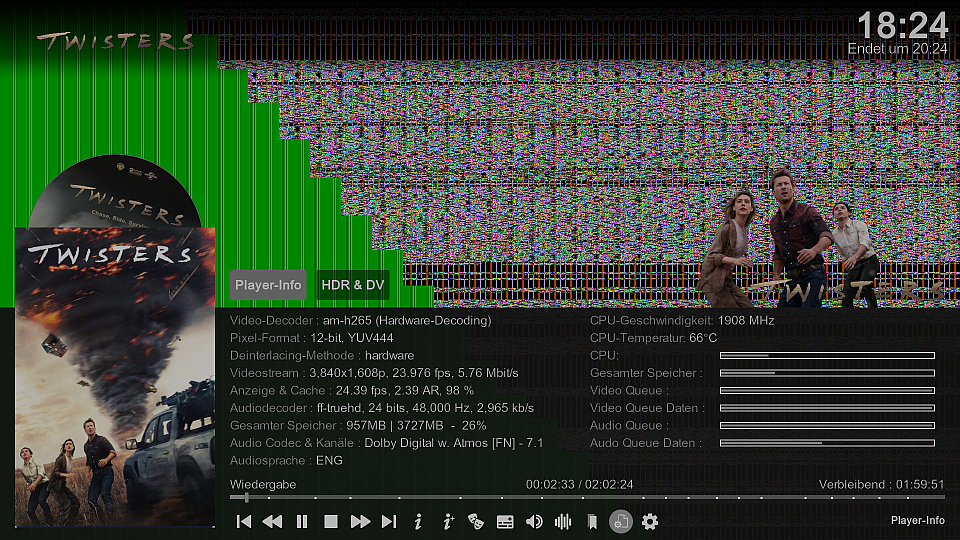Open the extended info plus icon

coord(448,522)
